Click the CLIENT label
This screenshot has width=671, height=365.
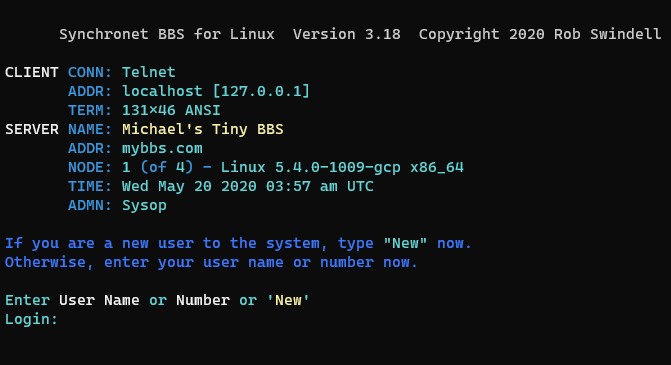pos(32,72)
